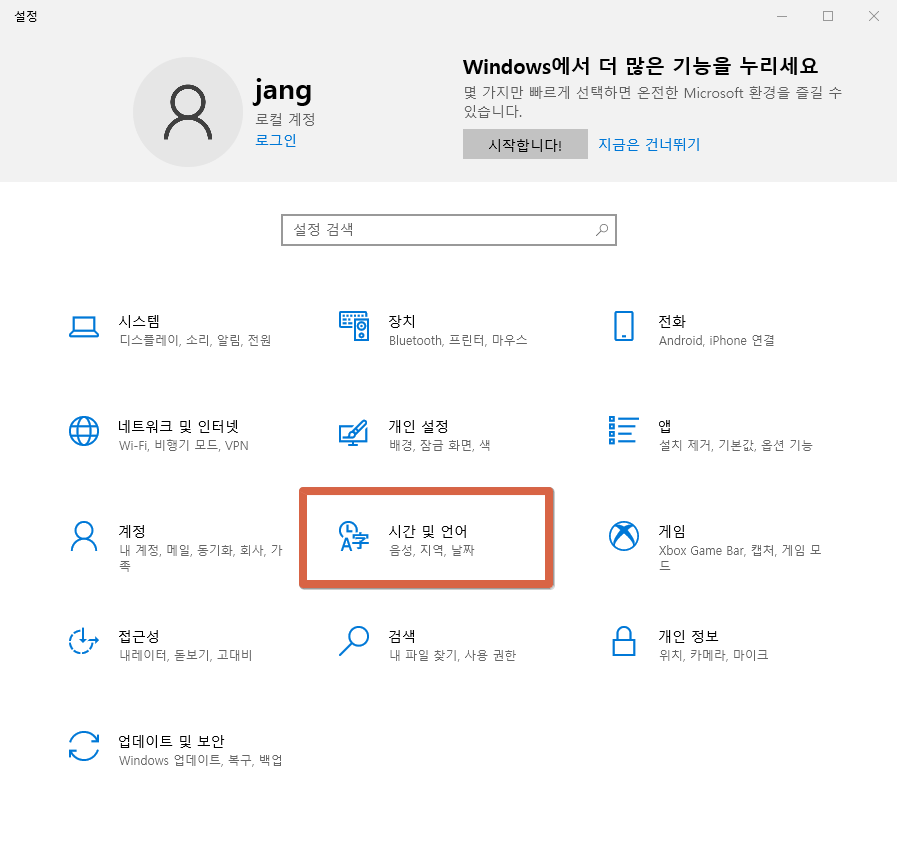This screenshot has width=897, height=842.
Task: Select the 앱 title text
Action: [x=665, y=426]
